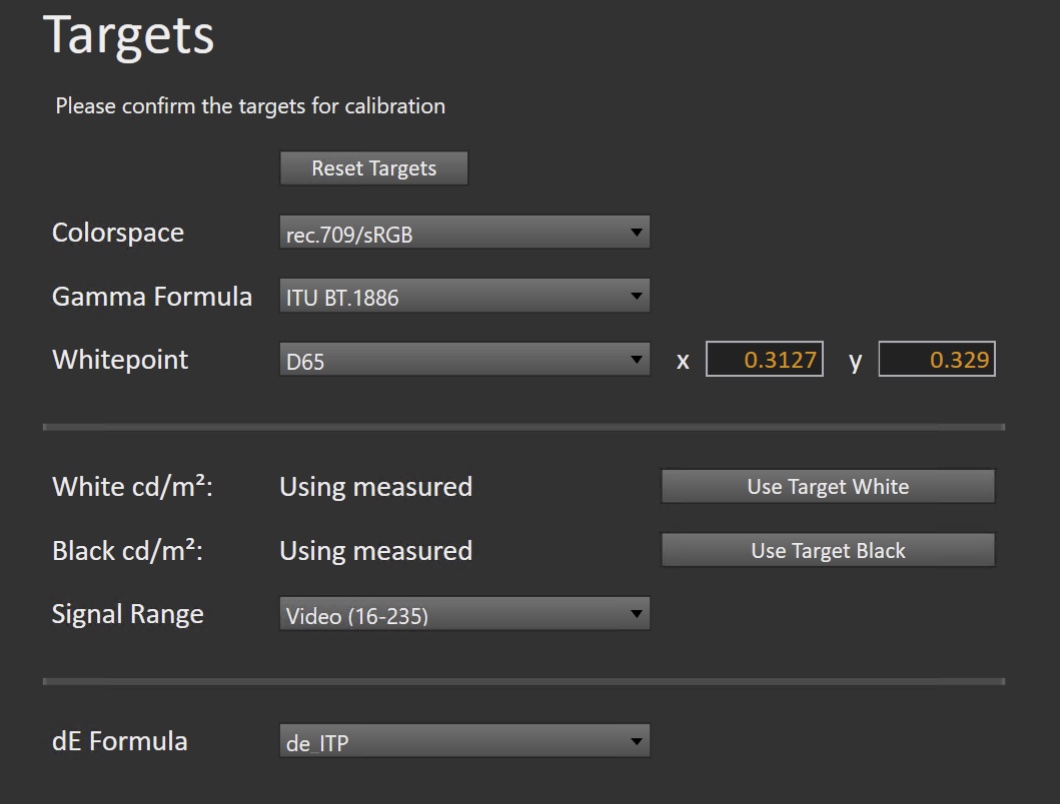Click the 'Please confirm the targets' instruction text
The height and width of the screenshot is (804, 1060).
[x=250, y=106]
